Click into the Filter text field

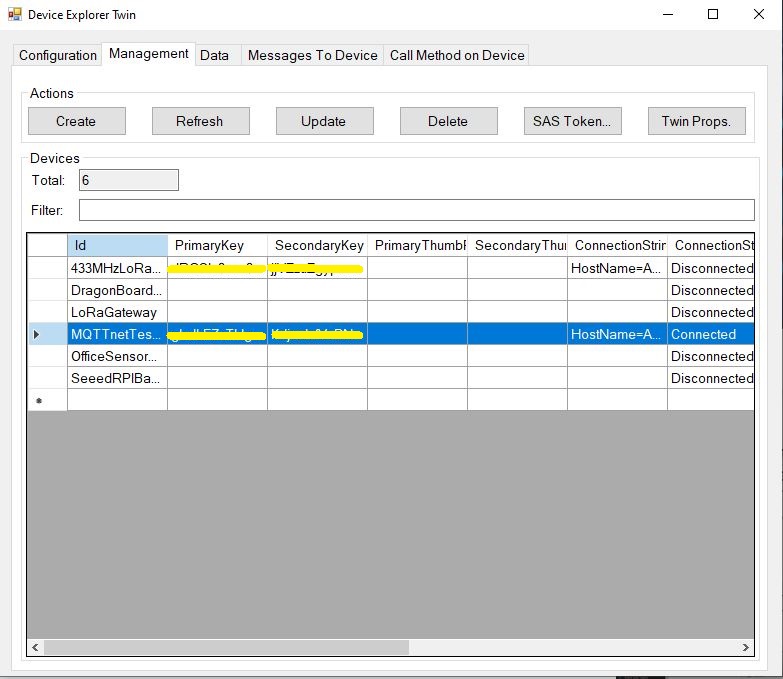tap(416, 210)
